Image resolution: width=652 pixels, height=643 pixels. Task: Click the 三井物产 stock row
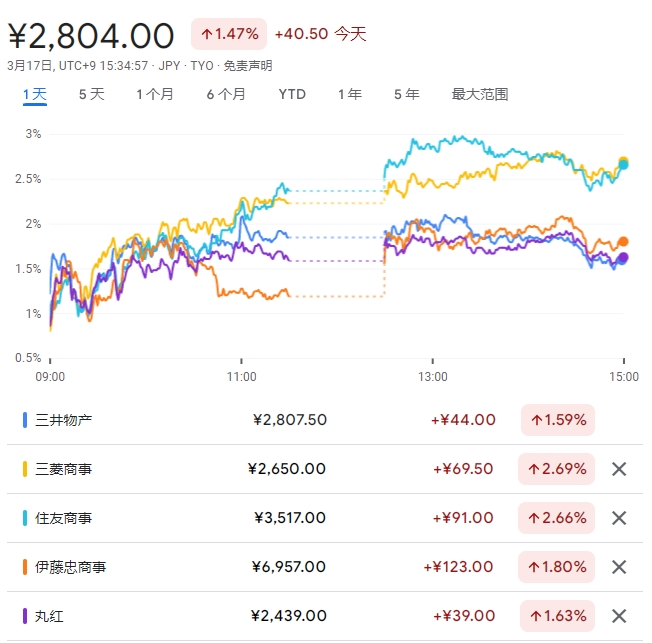click(300, 420)
